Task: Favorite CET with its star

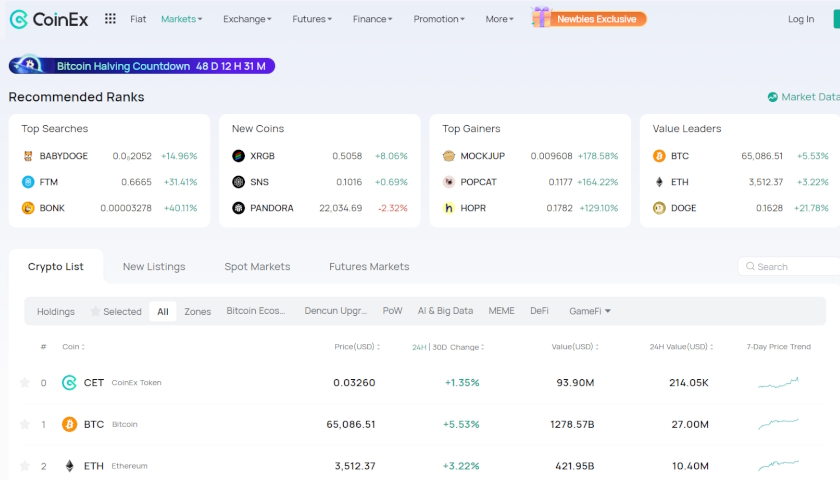Action: click(25, 382)
